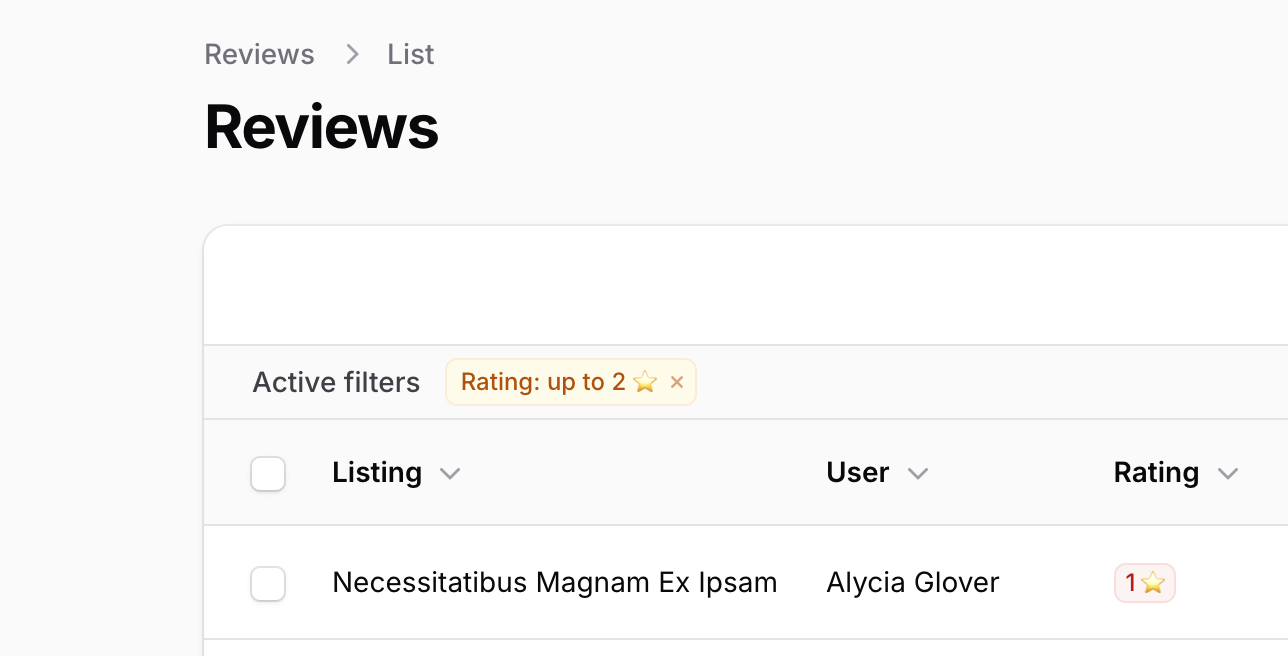This screenshot has width=1288, height=656.
Task: Click the sort chevron next to Rating
Action: click(x=1228, y=473)
